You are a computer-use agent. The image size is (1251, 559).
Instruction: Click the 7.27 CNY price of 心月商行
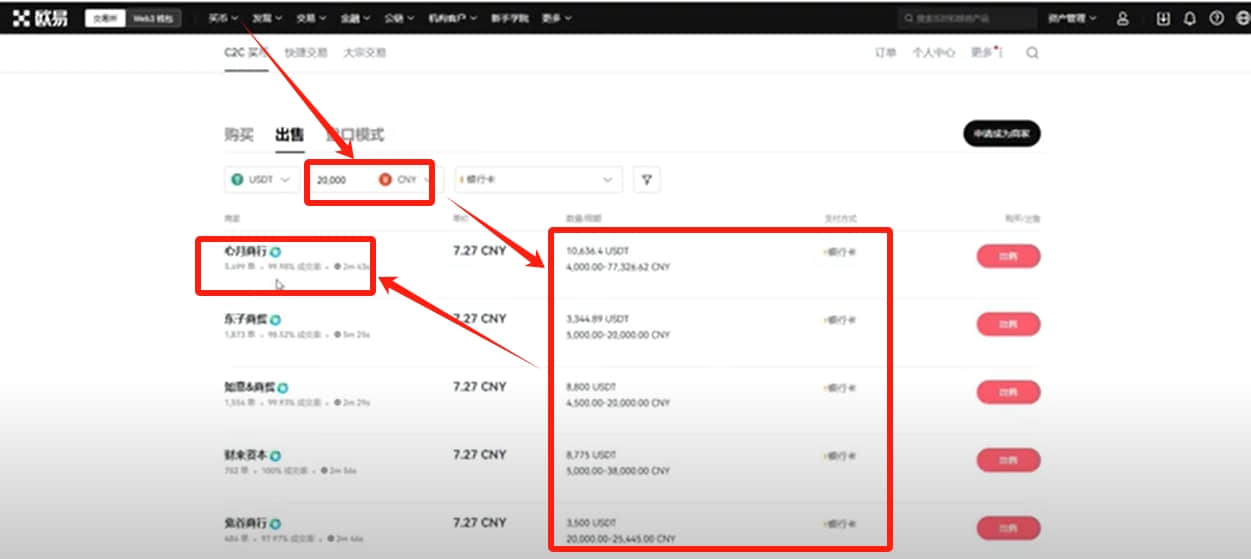pos(480,252)
